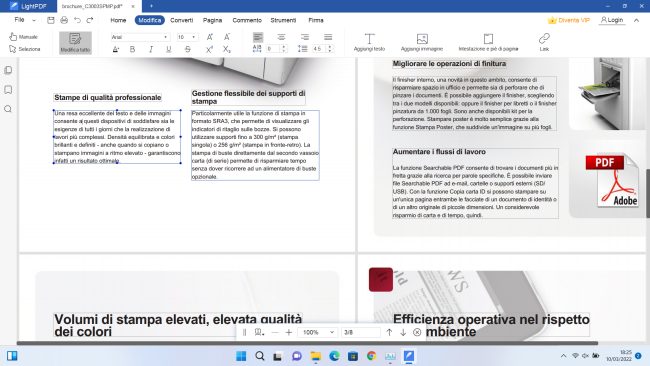Click the page number field showing 3/8
The height and width of the screenshot is (366, 650).
point(360,332)
